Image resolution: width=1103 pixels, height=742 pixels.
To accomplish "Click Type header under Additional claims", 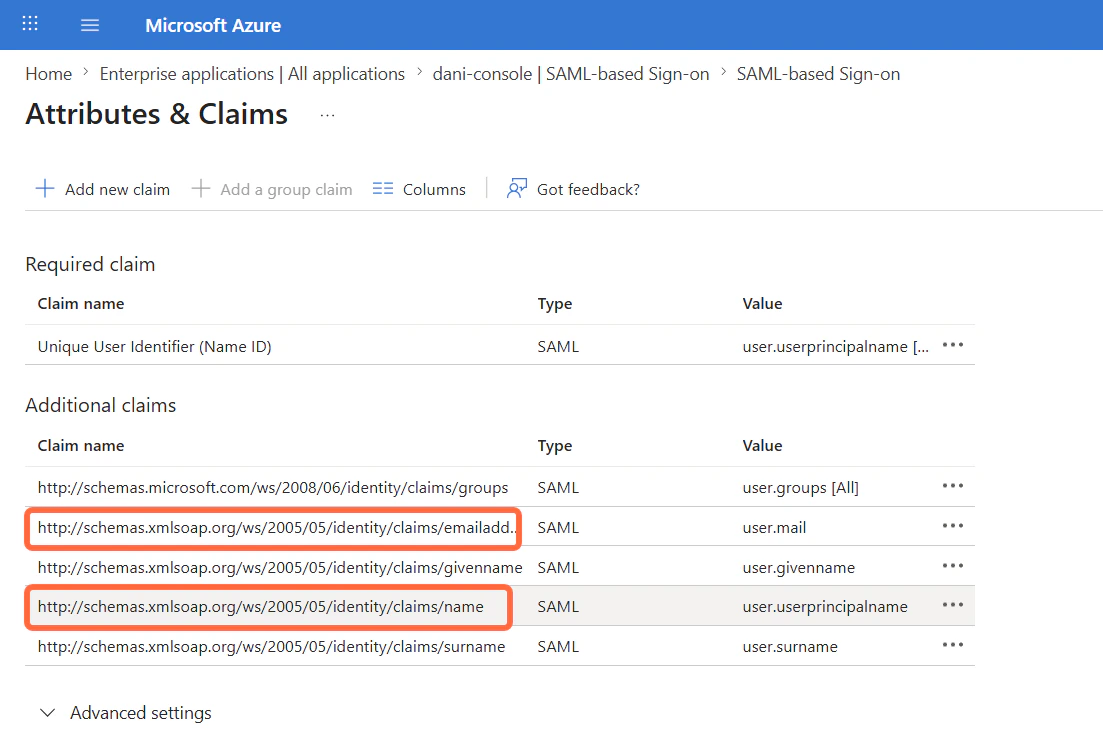I will coord(554,446).
